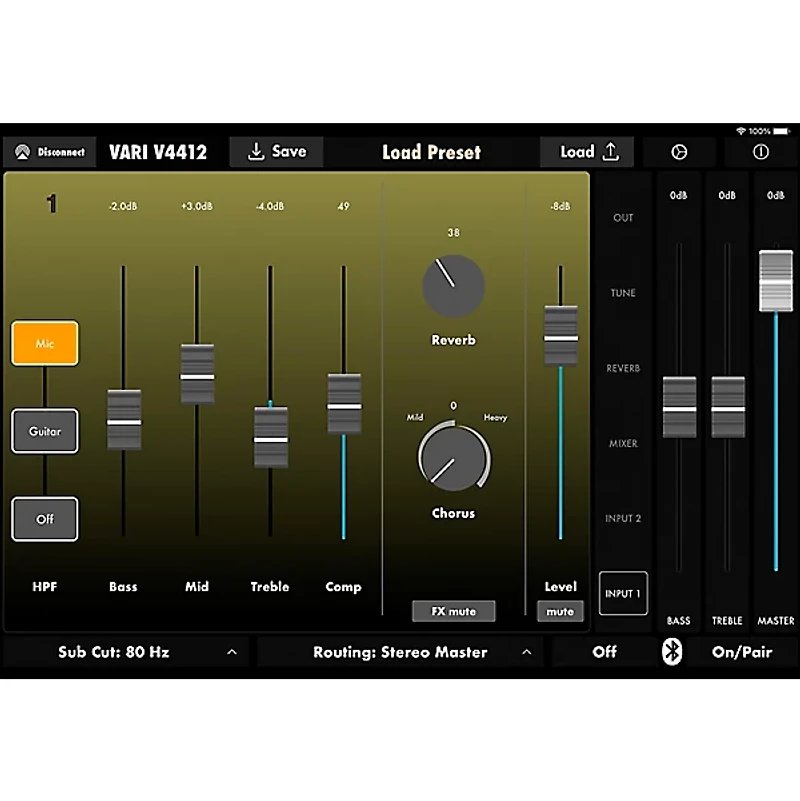Tap the Bluetooth icon at the bottom

(673, 652)
